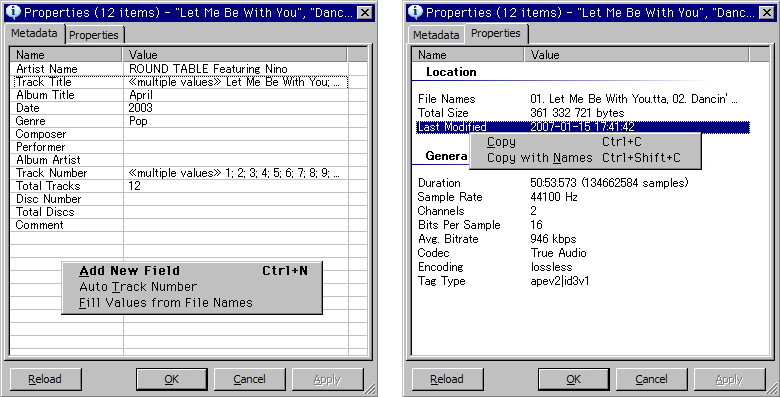Click info icon in right Properties window title
The image size is (780, 397).
click(x=415, y=12)
